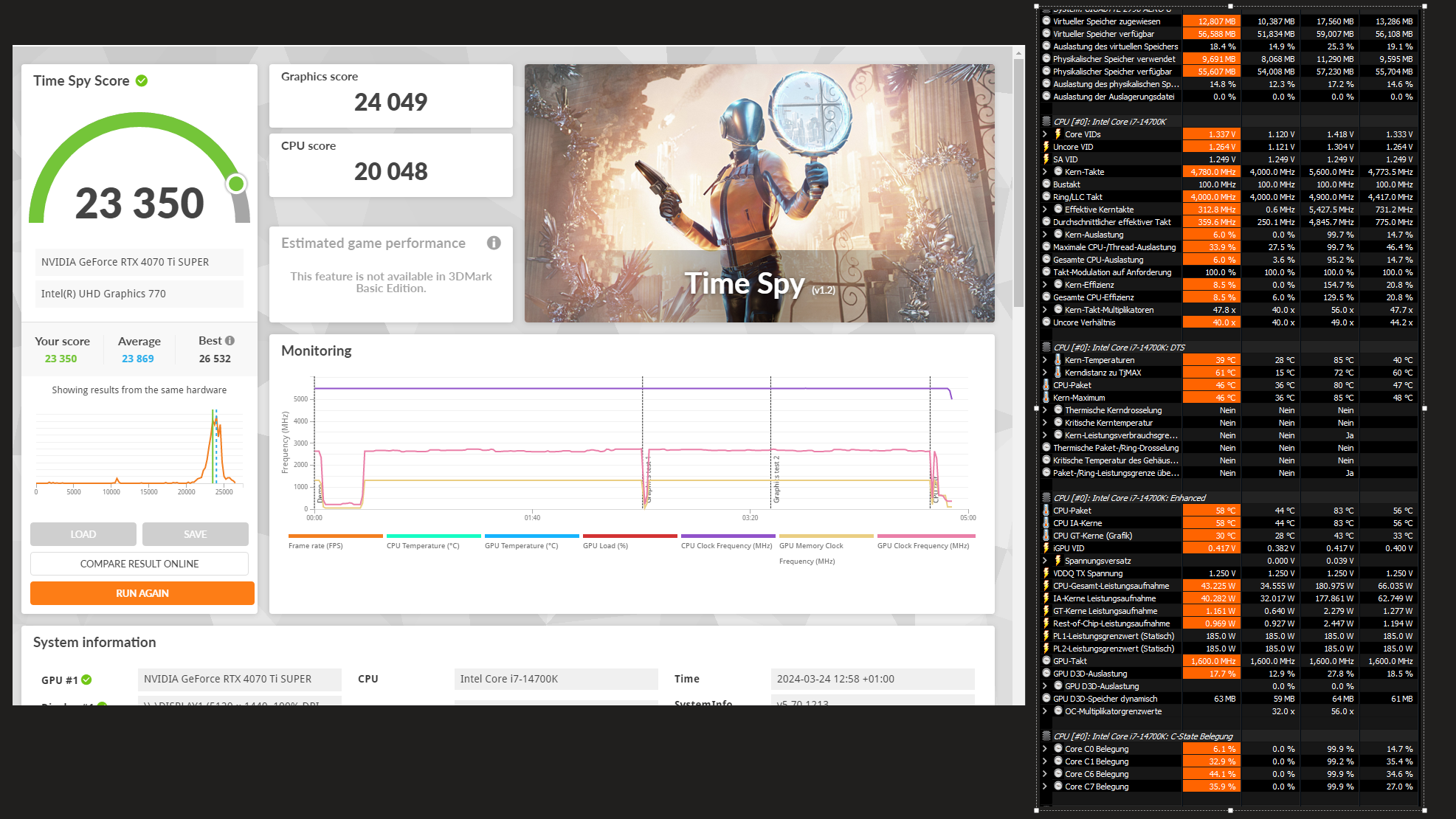Click the chip icon of CPU DTS section header

click(x=1046, y=347)
